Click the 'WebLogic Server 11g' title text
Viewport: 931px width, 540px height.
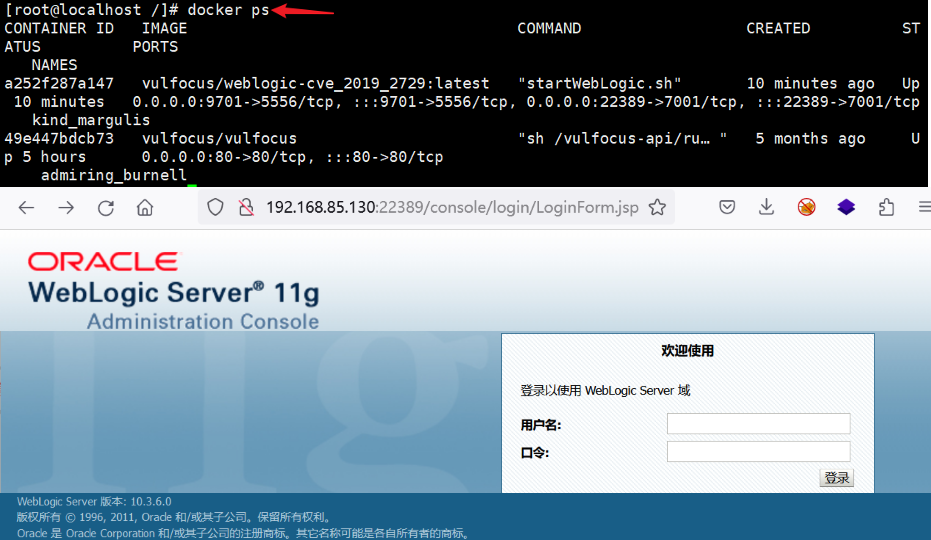(x=174, y=293)
